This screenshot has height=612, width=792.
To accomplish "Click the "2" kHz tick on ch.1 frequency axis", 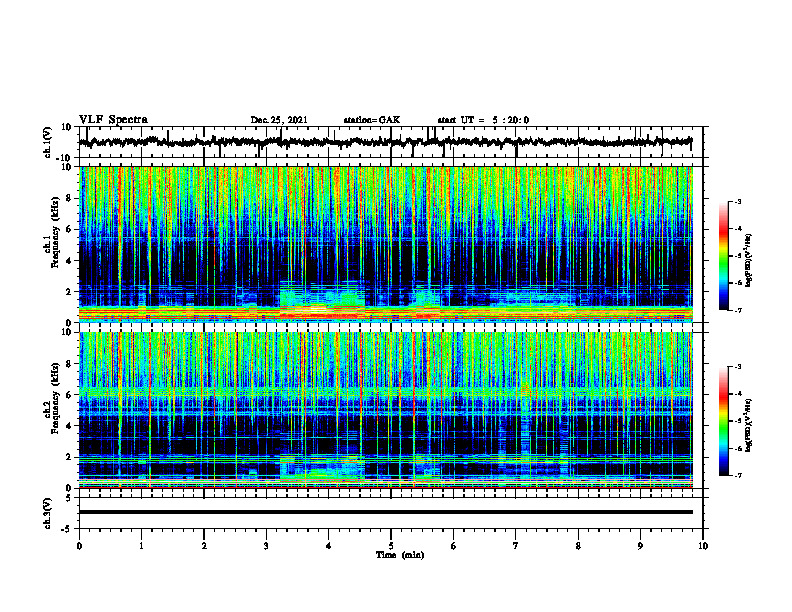I will coord(69,291).
